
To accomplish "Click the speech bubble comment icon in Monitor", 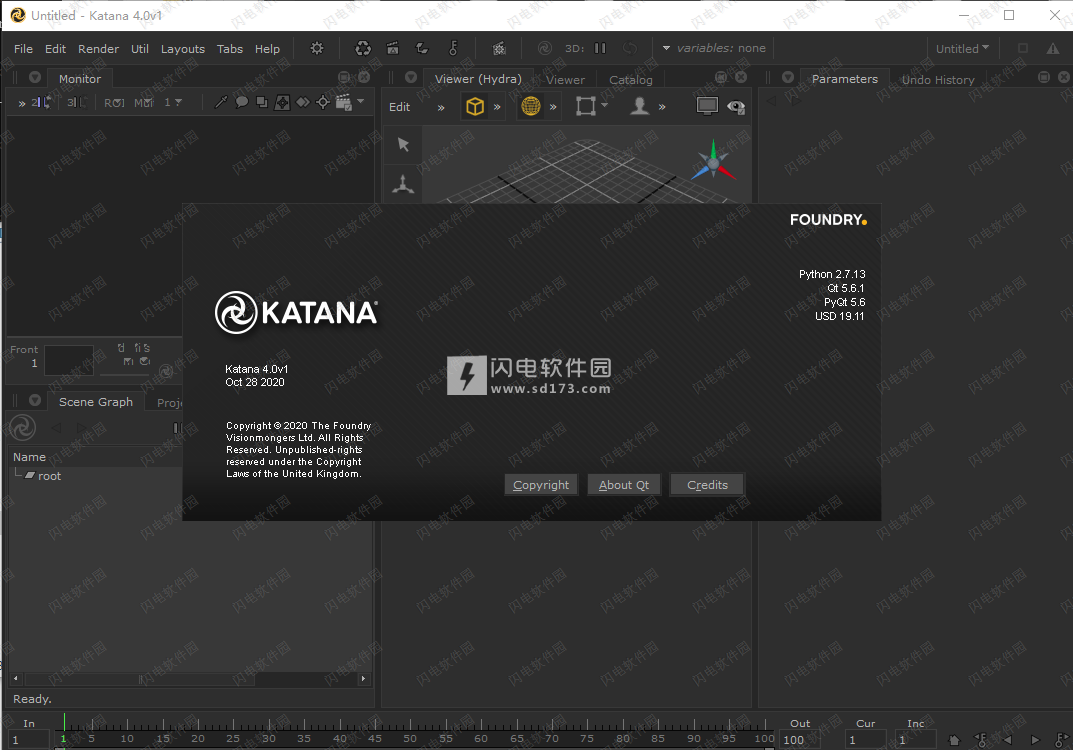I will click(x=242, y=102).
